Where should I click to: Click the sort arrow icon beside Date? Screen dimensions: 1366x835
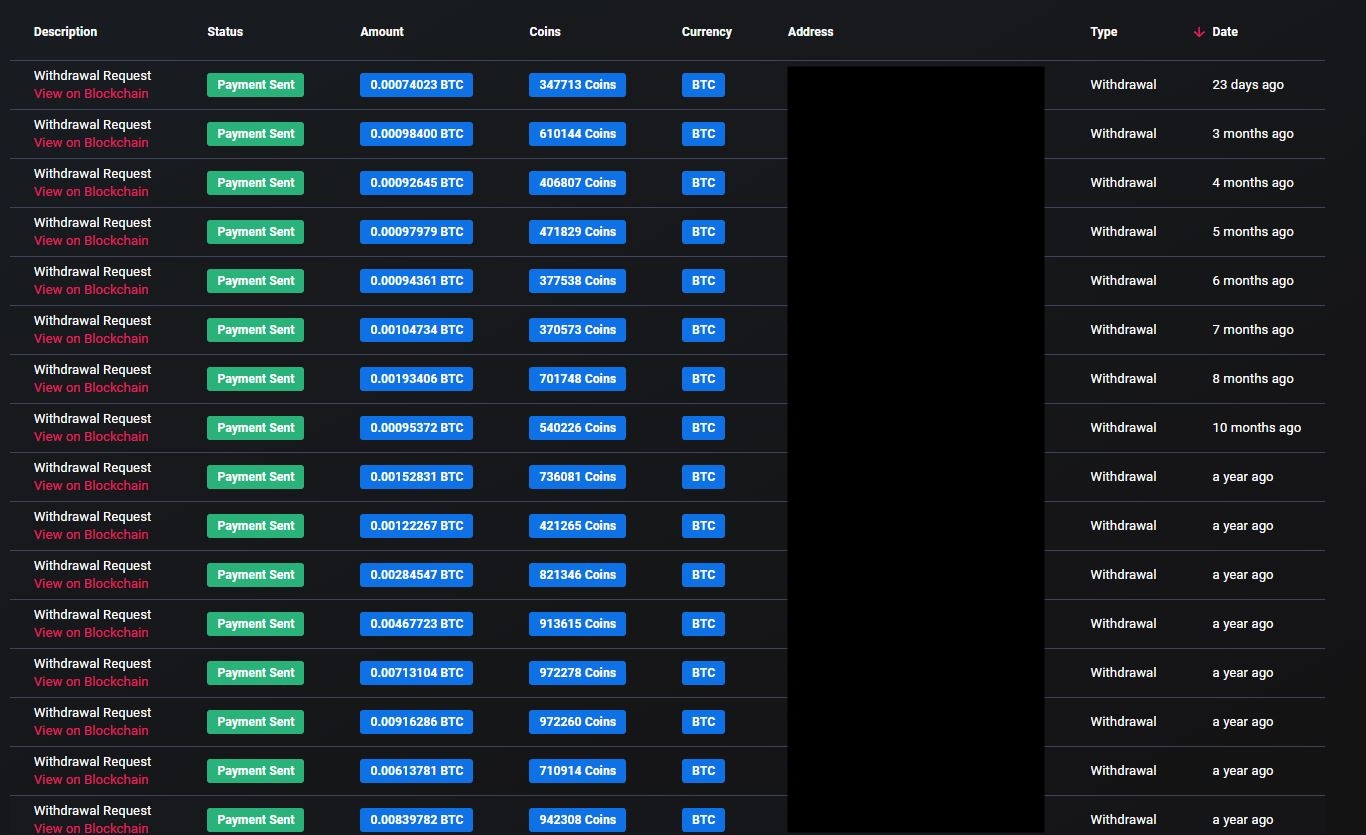pos(1199,32)
